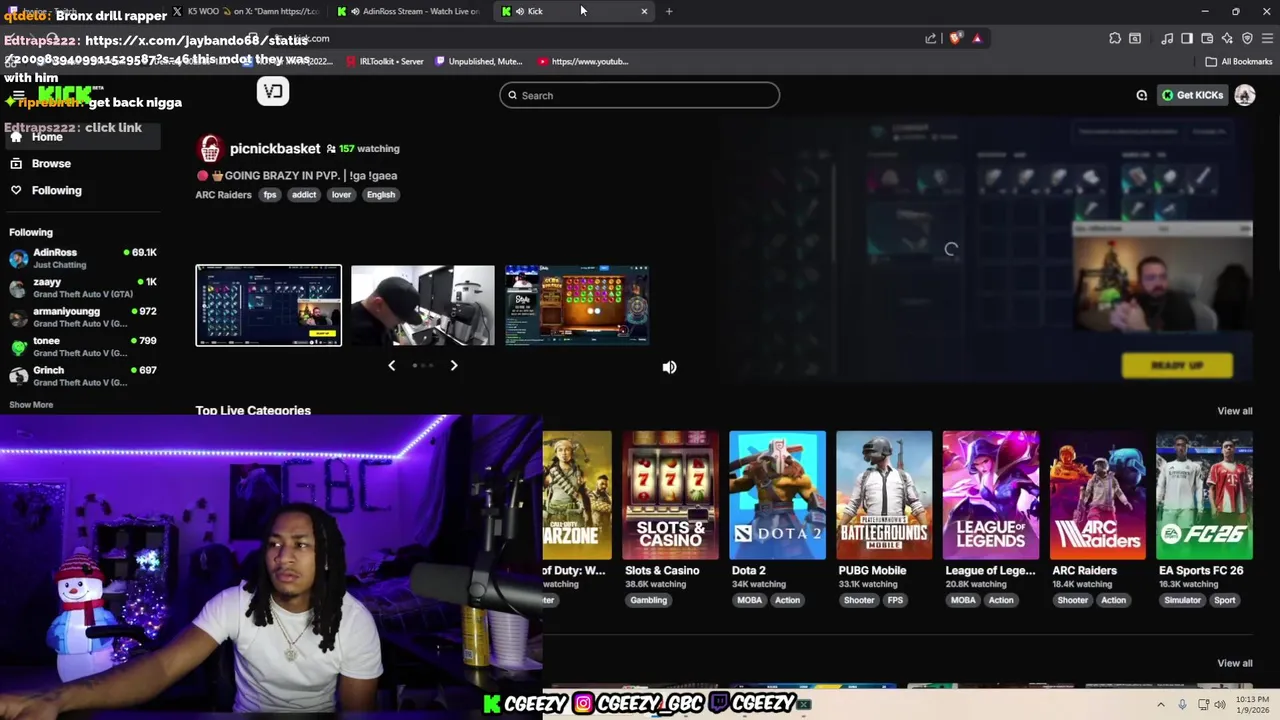Image resolution: width=1280 pixels, height=720 pixels.
Task: Go to next featured streams arrow
Action: click(453, 365)
